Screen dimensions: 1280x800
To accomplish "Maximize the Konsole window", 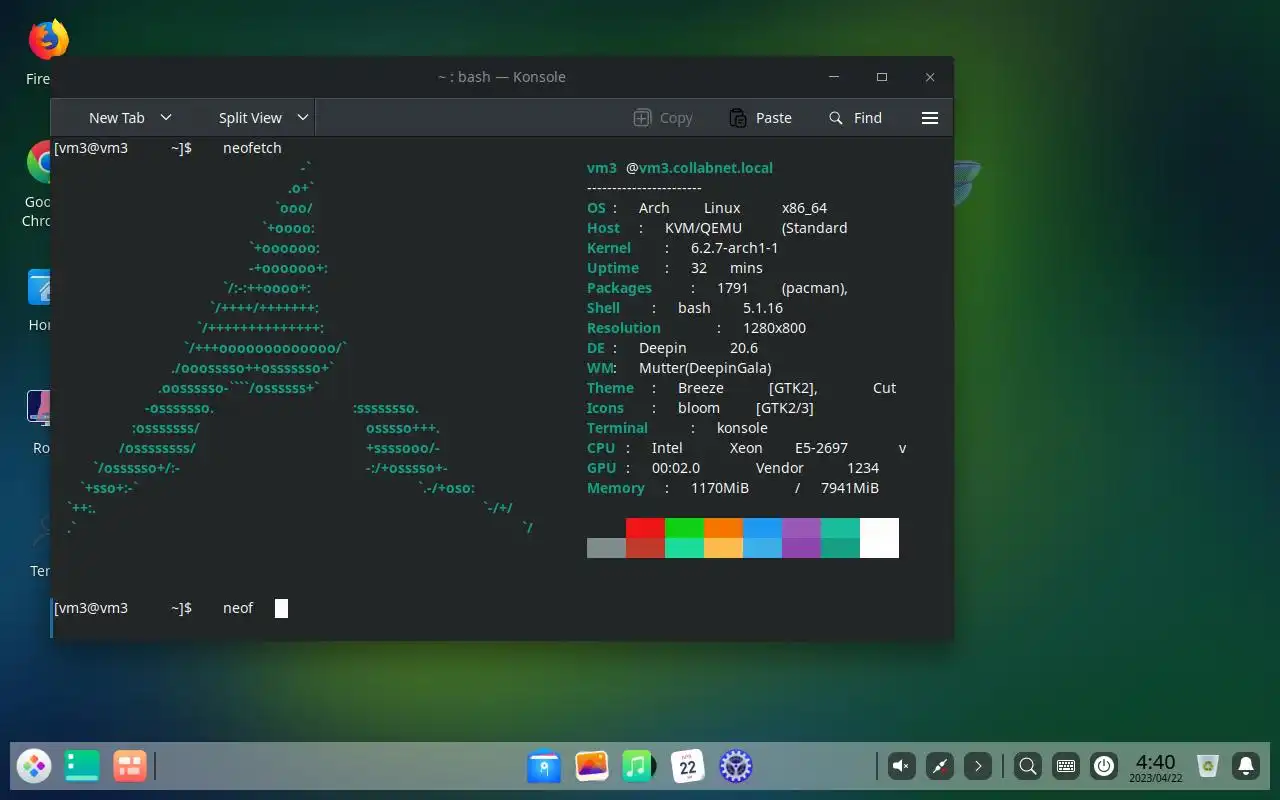I will point(882,77).
